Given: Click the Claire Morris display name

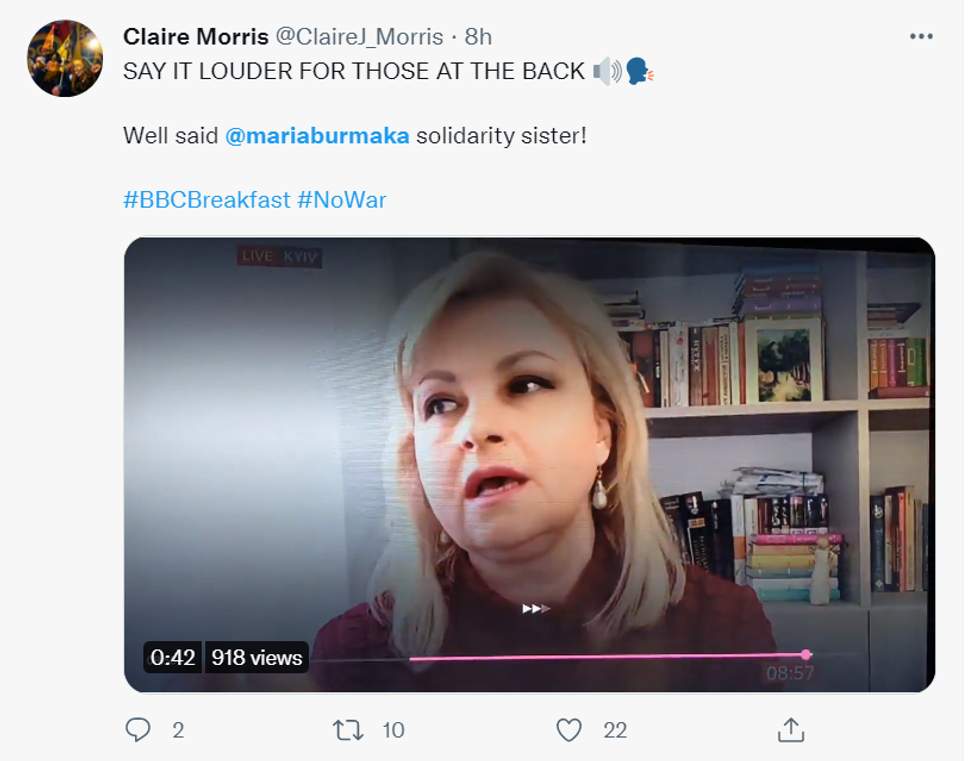Looking at the screenshot, I should [x=195, y=37].
